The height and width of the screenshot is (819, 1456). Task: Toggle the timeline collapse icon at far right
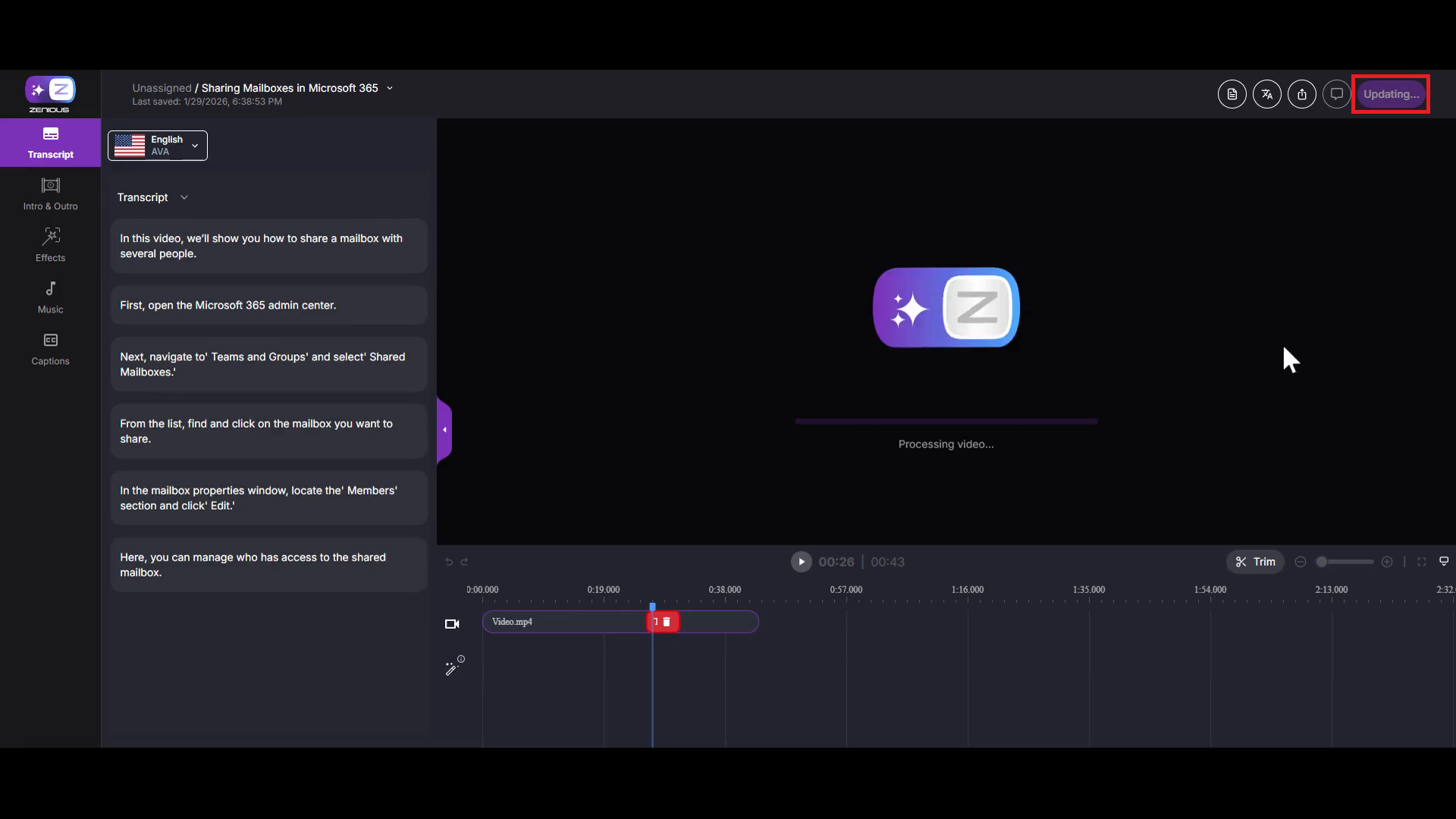pos(1444,562)
